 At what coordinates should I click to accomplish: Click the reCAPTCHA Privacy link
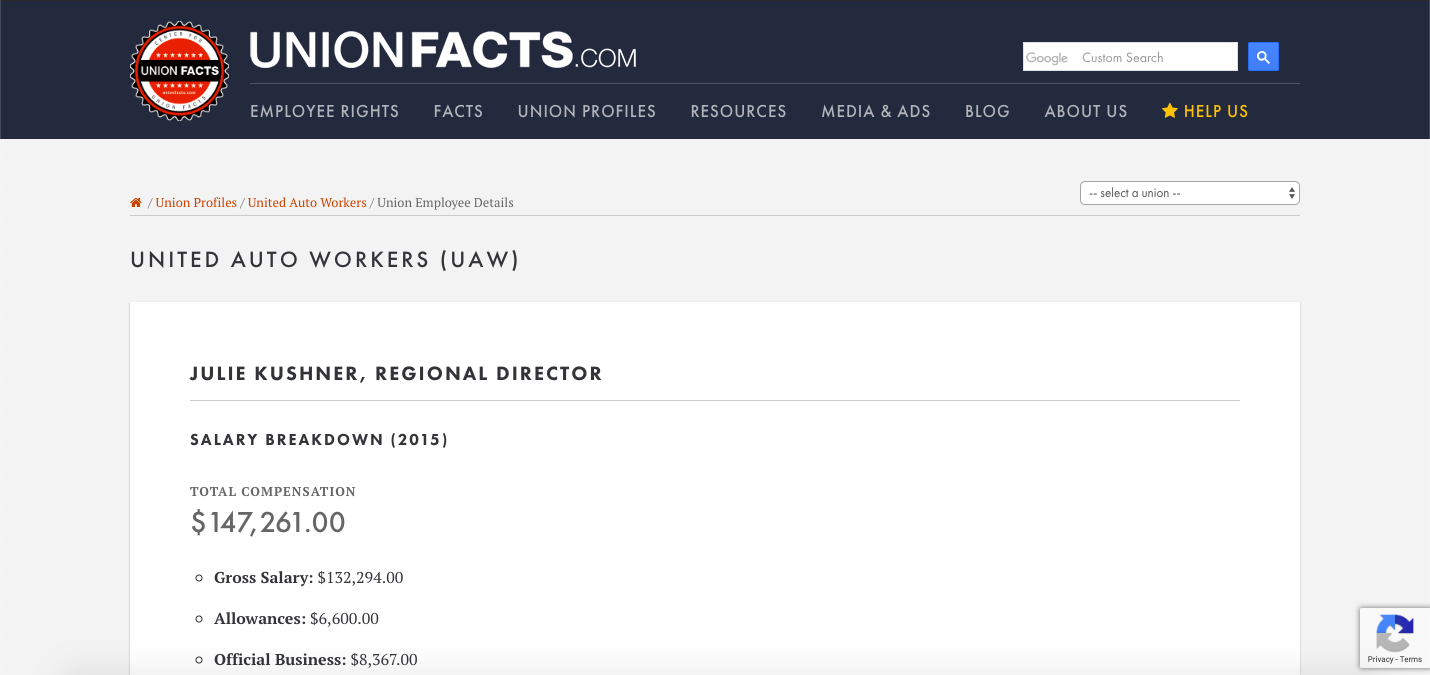click(1380, 660)
